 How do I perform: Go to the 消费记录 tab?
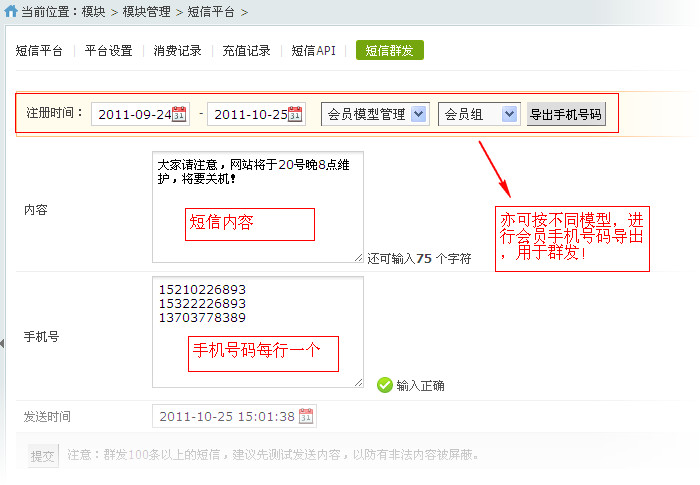(177, 51)
